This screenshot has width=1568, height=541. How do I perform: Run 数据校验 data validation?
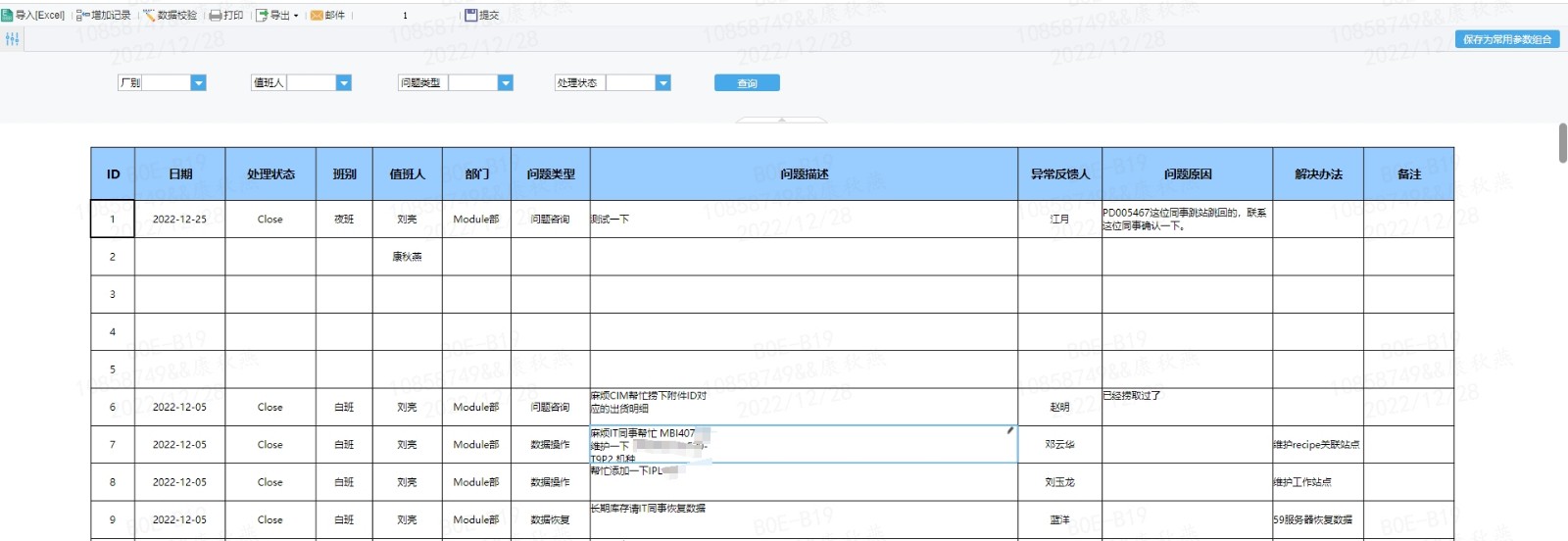coord(170,15)
